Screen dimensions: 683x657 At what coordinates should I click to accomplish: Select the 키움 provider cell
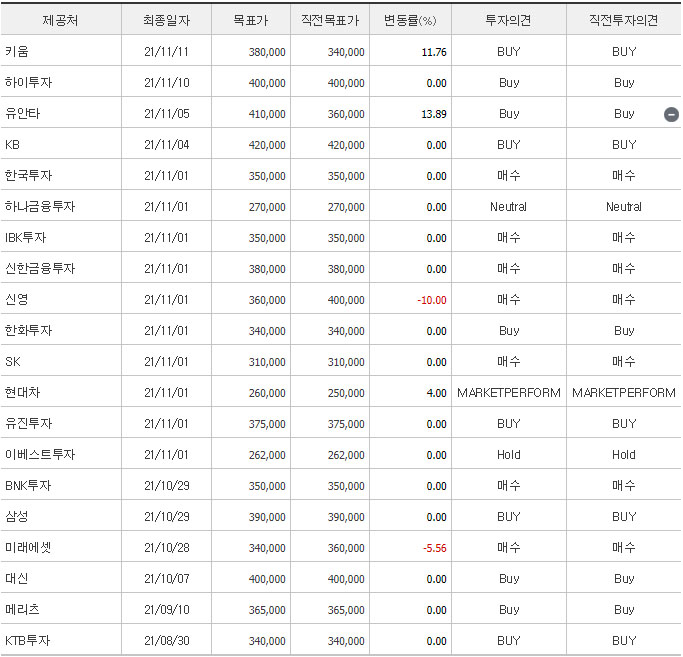click(x=61, y=51)
